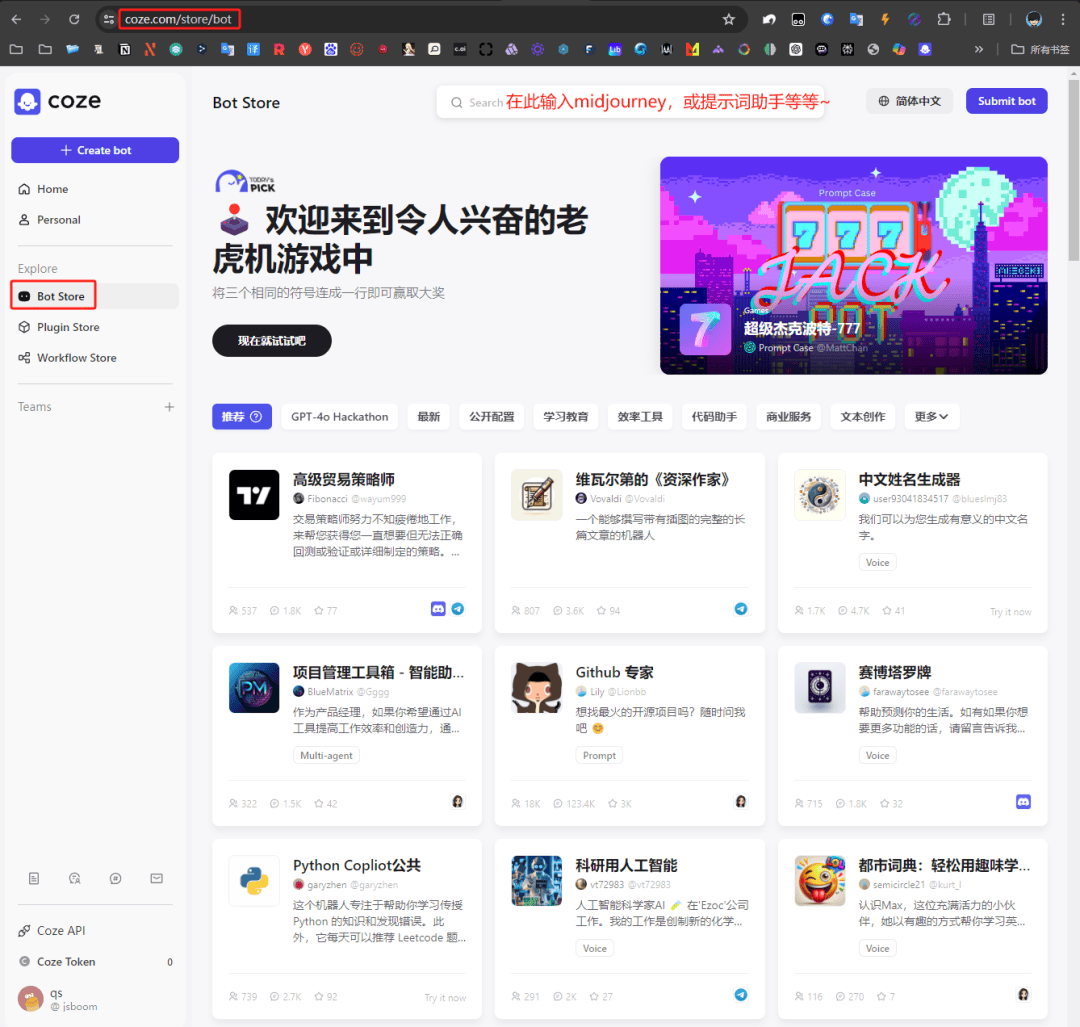This screenshot has width=1080, height=1027.
Task: Expand the 更多 category dropdown
Action: 931,417
